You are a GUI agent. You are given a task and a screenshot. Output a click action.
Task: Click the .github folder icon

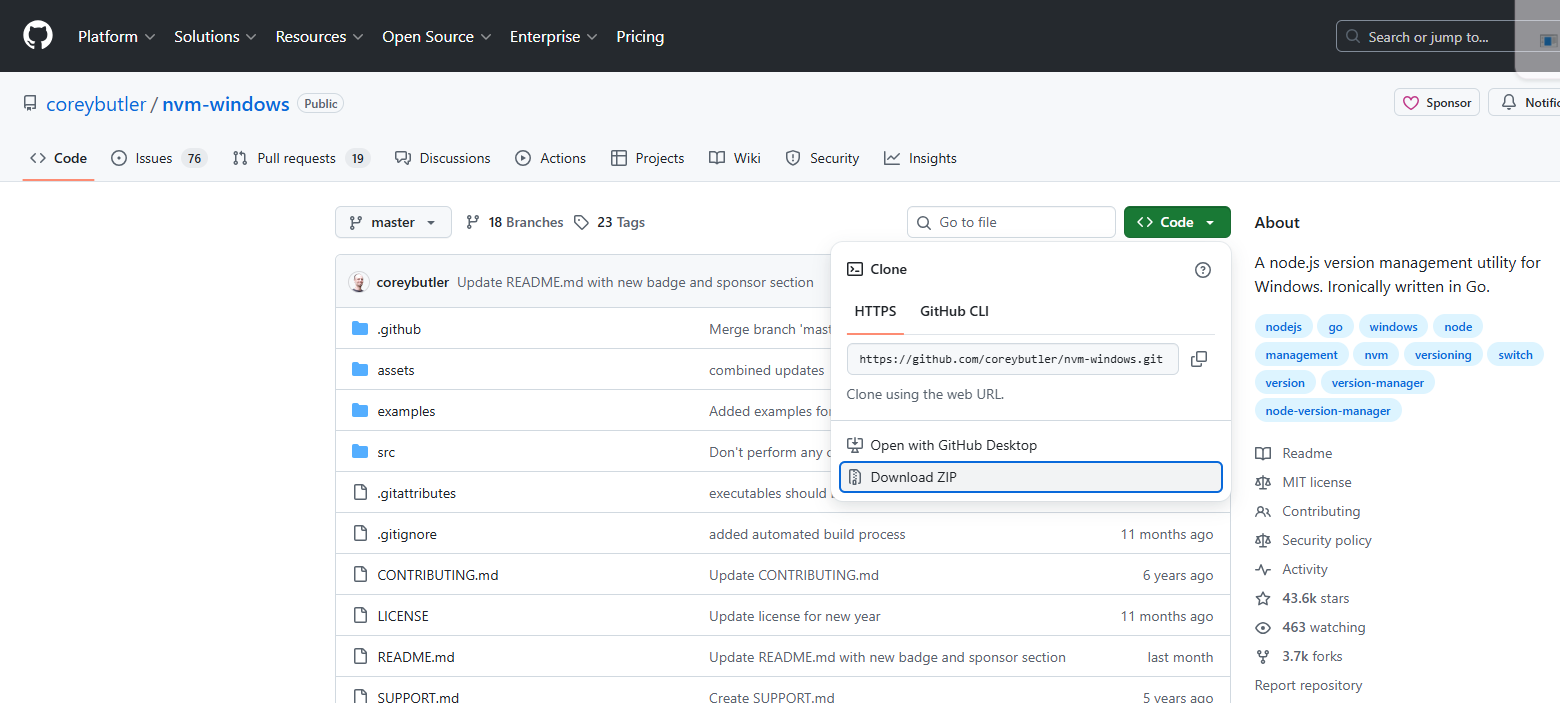point(361,329)
